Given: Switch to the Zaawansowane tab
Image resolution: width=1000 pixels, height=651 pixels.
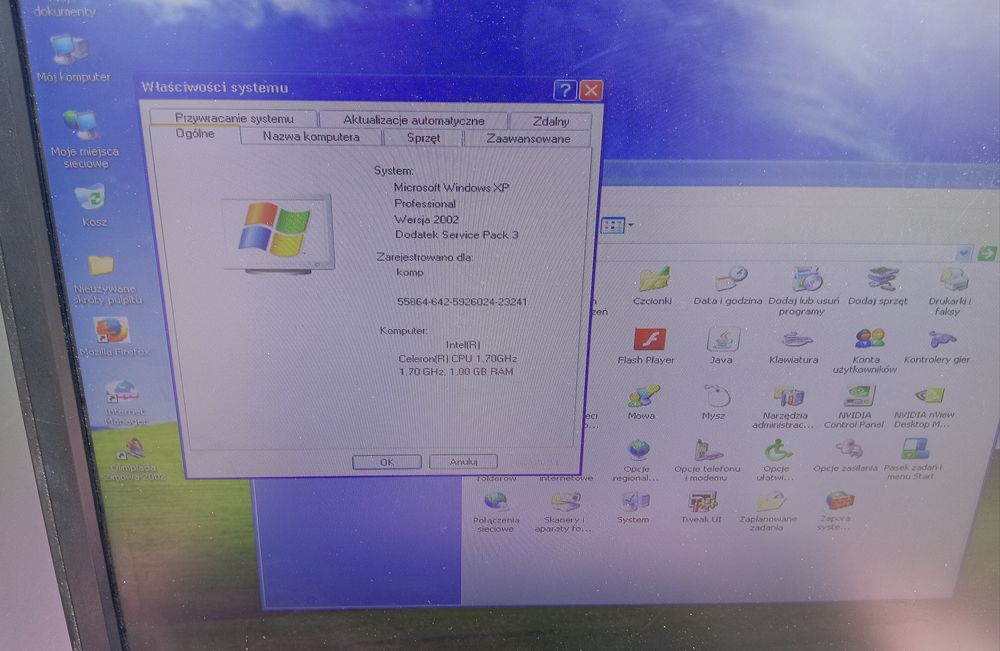Looking at the screenshot, I should [528, 138].
